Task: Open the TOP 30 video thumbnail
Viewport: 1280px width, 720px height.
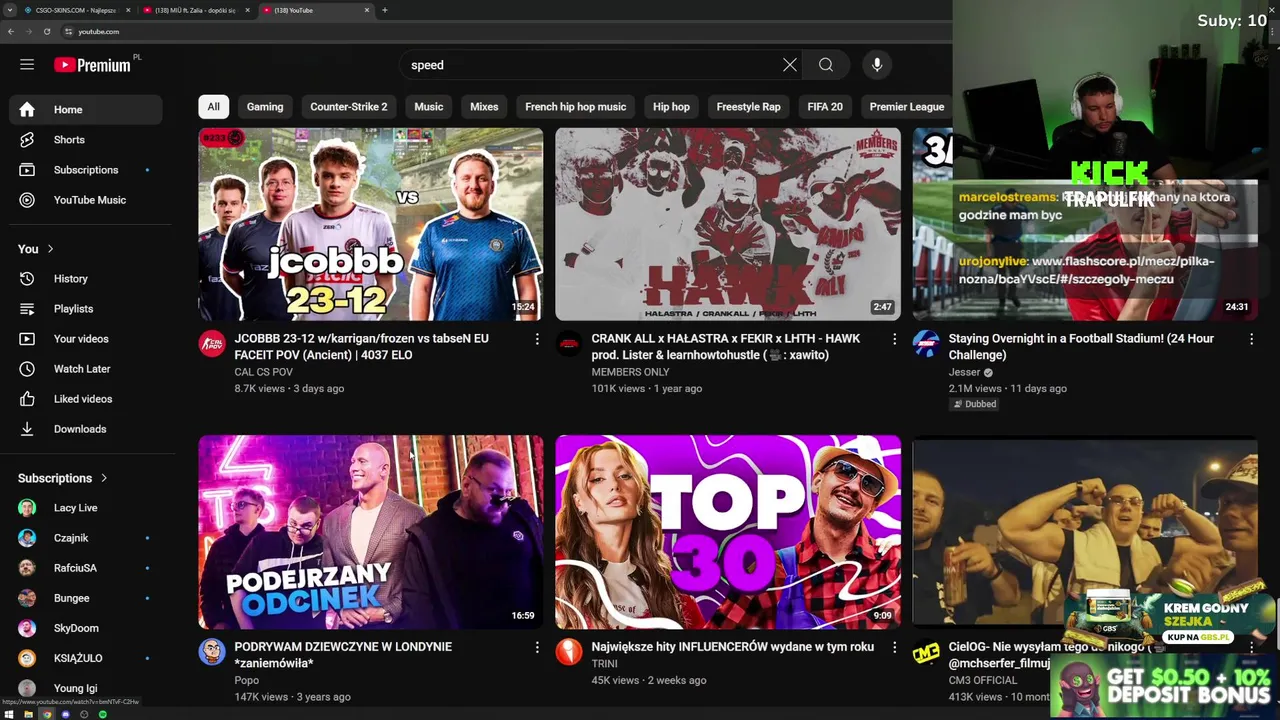Action: [728, 532]
